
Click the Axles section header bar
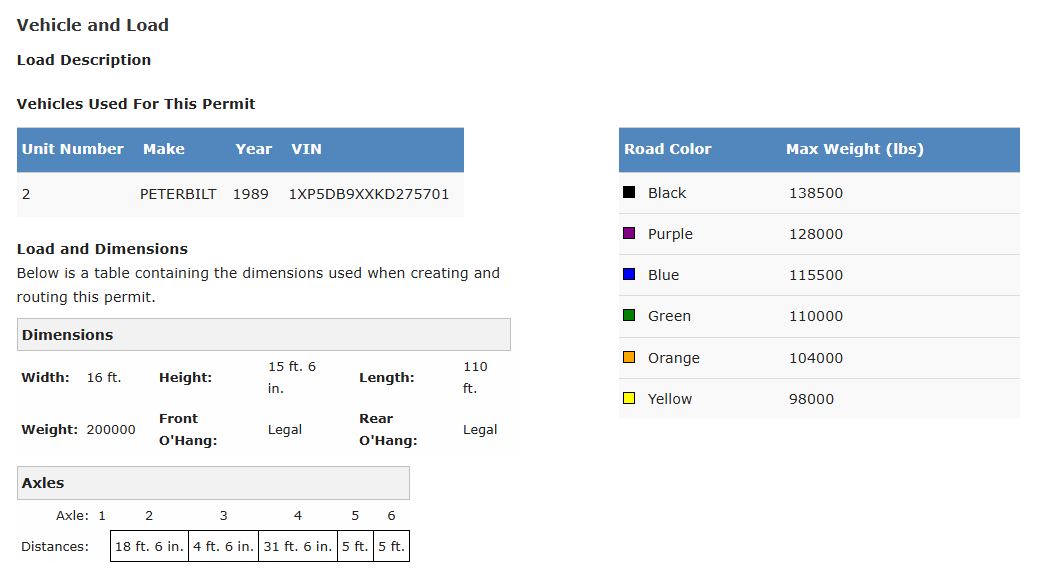coord(213,483)
